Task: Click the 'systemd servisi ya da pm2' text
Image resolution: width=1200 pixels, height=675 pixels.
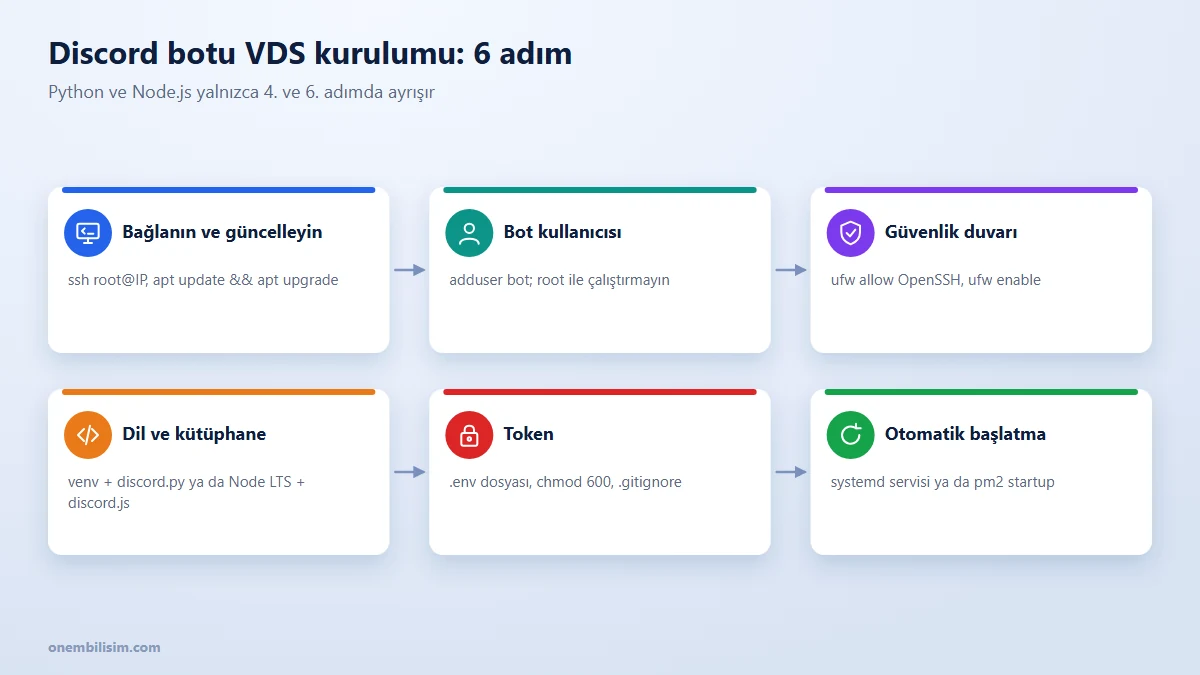Action: tap(942, 482)
